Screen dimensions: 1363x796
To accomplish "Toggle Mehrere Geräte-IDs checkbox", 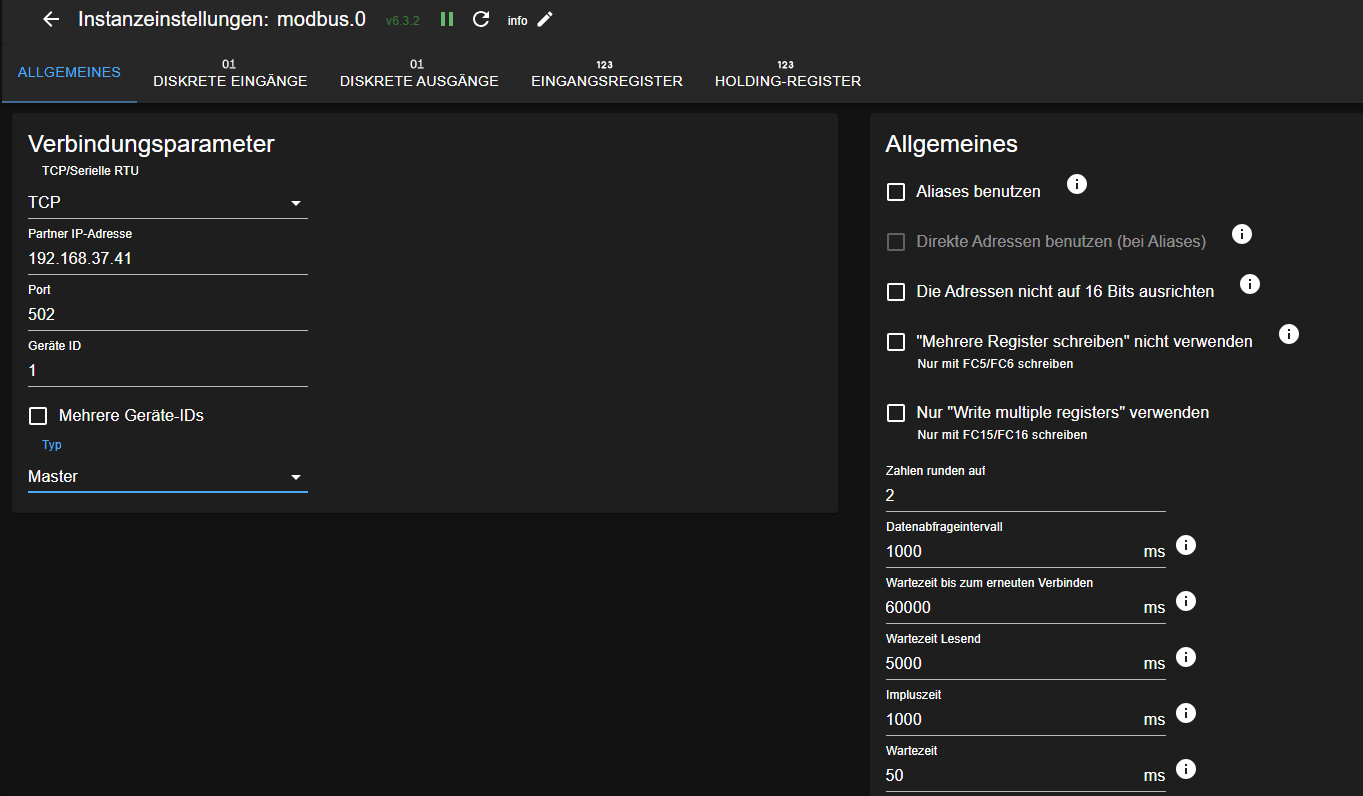I will 38,416.
